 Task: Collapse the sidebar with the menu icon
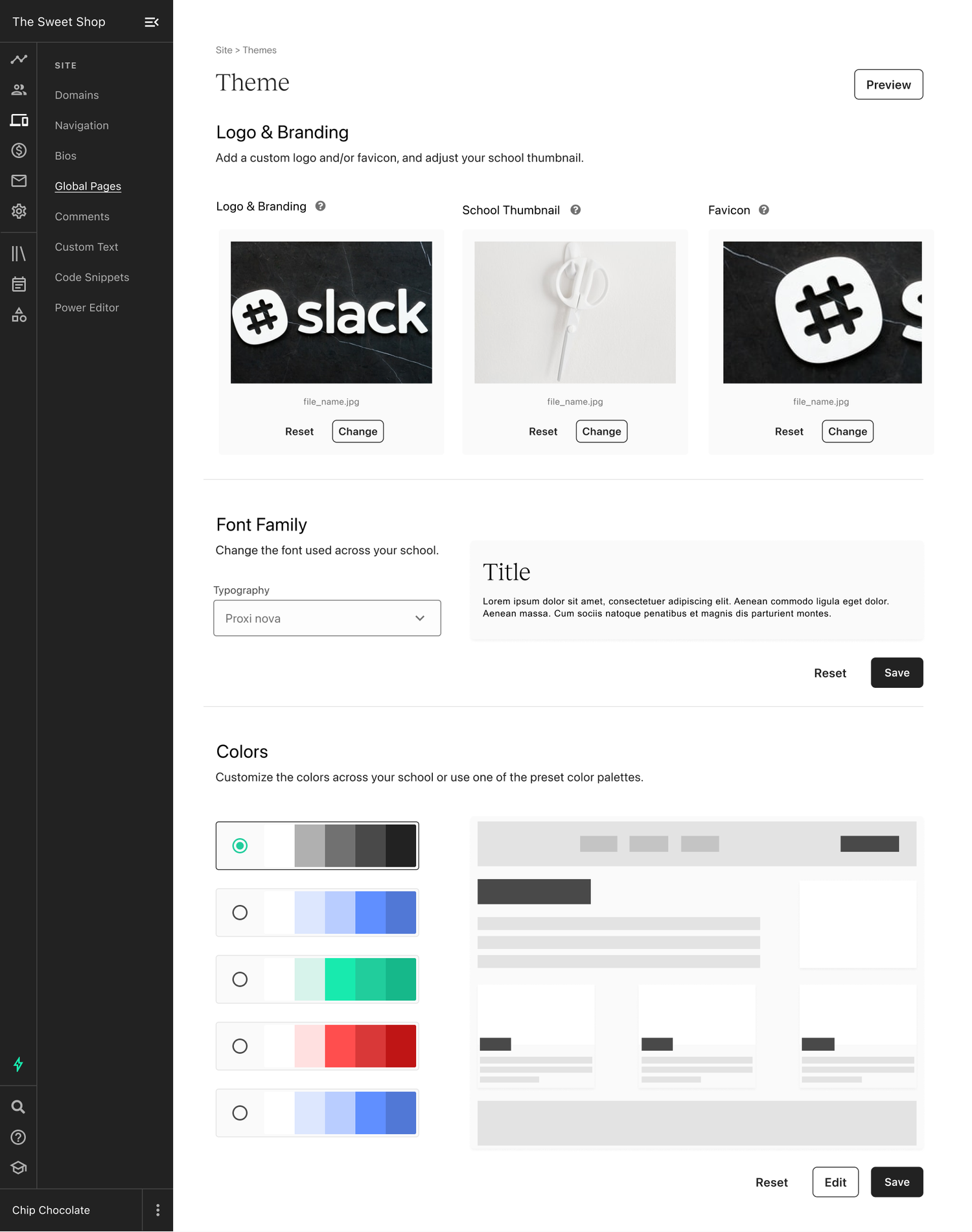pyautogui.click(x=152, y=22)
